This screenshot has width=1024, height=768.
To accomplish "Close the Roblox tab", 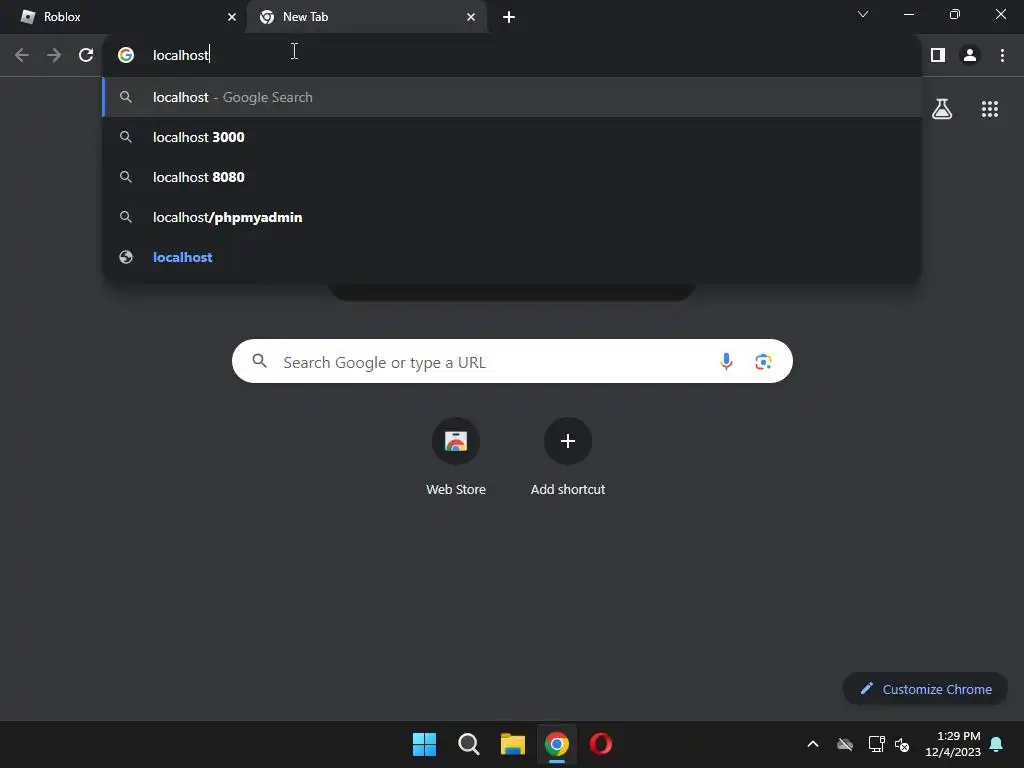I will coord(231,17).
